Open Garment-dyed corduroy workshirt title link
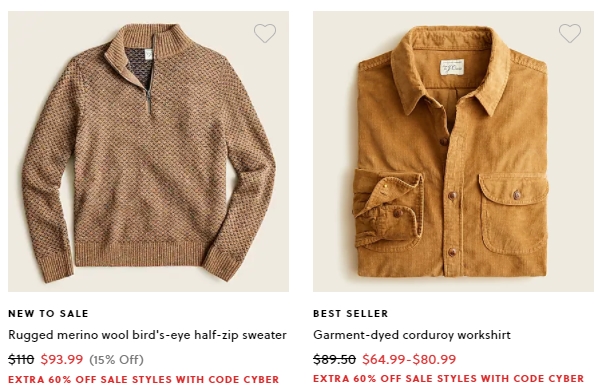The width and height of the screenshot is (599, 392). click(x=411, y=335)
